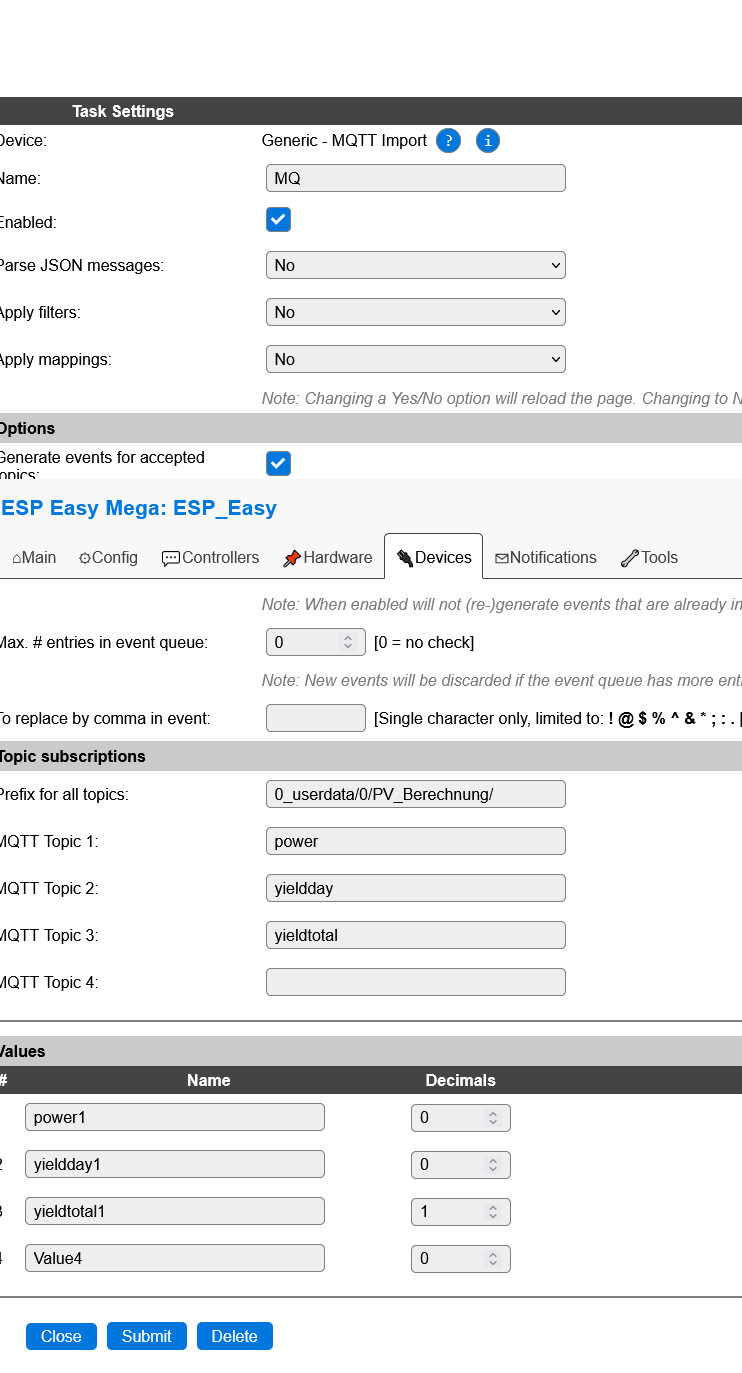Click the Delete button
This screenshot has height=1373, width=742.
click(235, 1336)
